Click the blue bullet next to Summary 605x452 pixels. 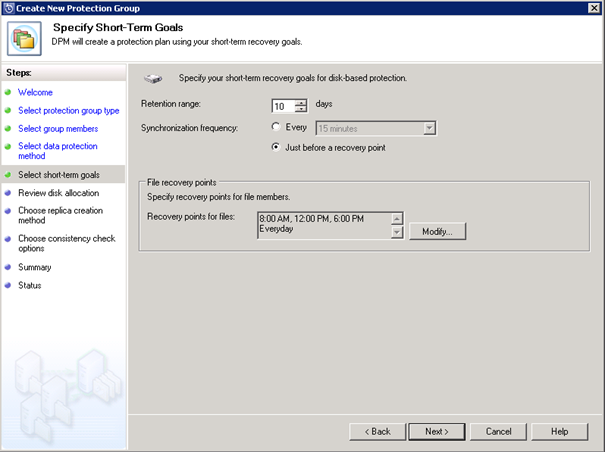pos(8,267)
